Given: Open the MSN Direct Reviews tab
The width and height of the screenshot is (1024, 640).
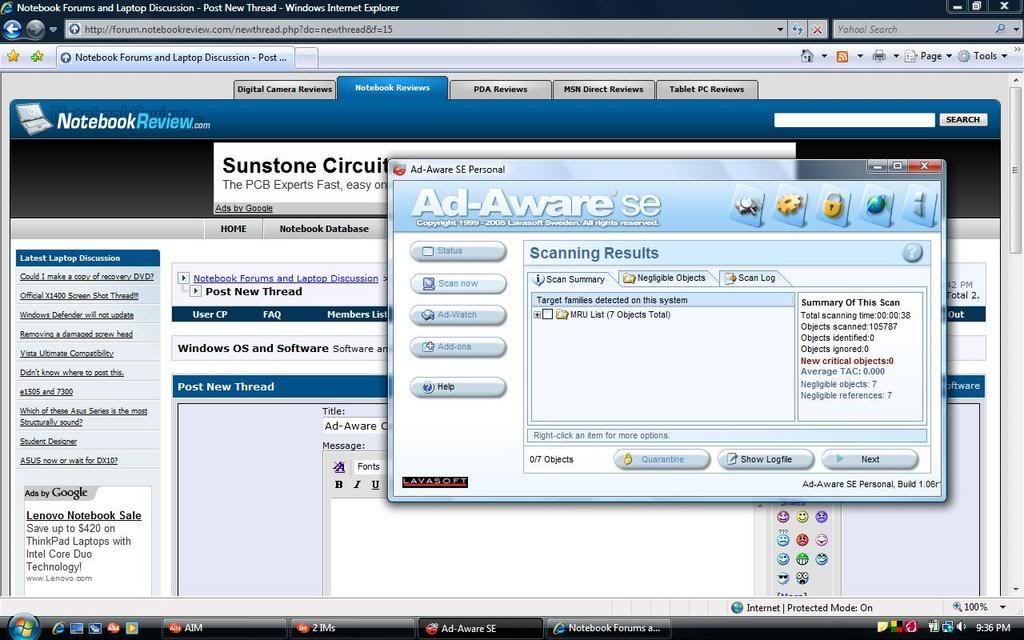Looking at the screenshot, I should 603,89.
